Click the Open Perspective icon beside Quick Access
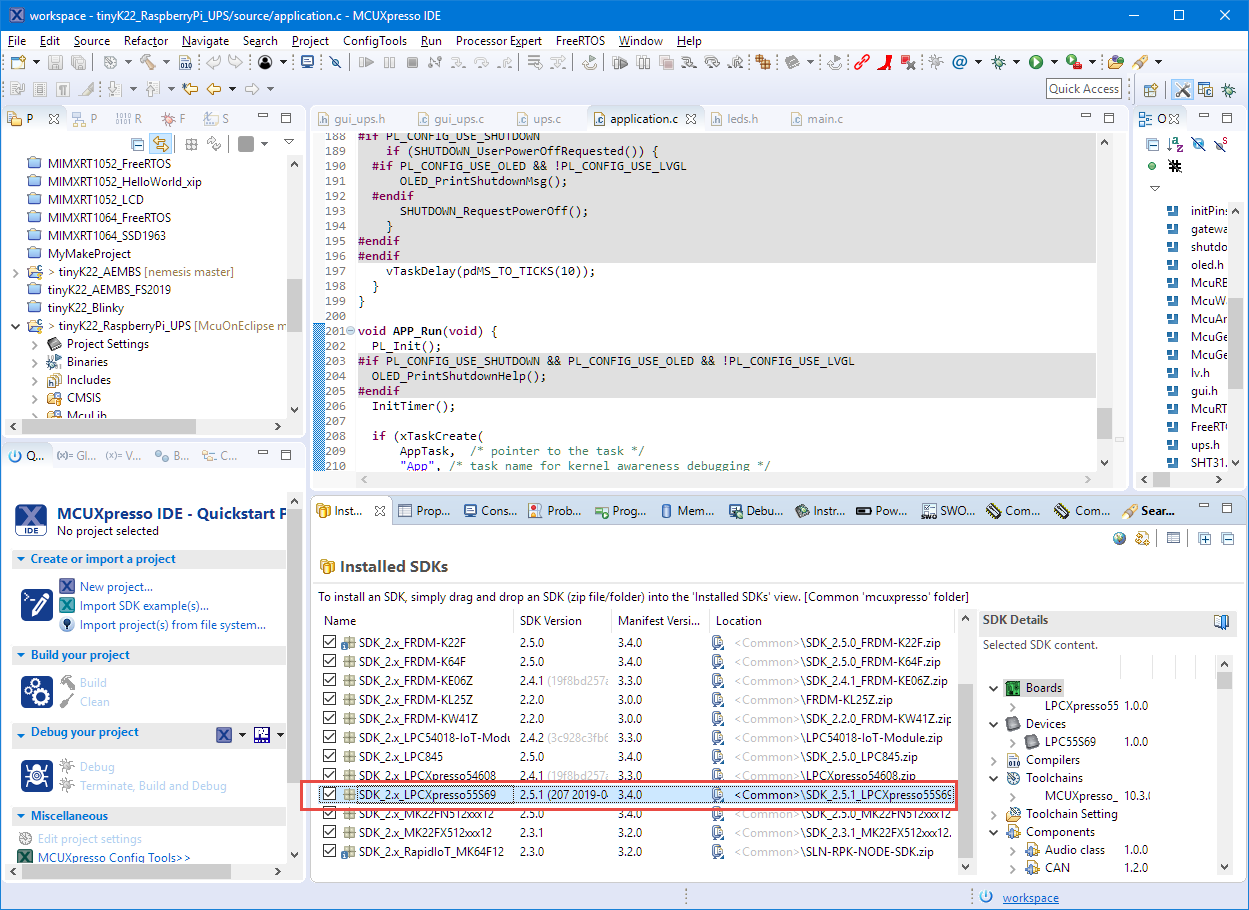Screen dimensions: 1249x910 pos(1151,89)
